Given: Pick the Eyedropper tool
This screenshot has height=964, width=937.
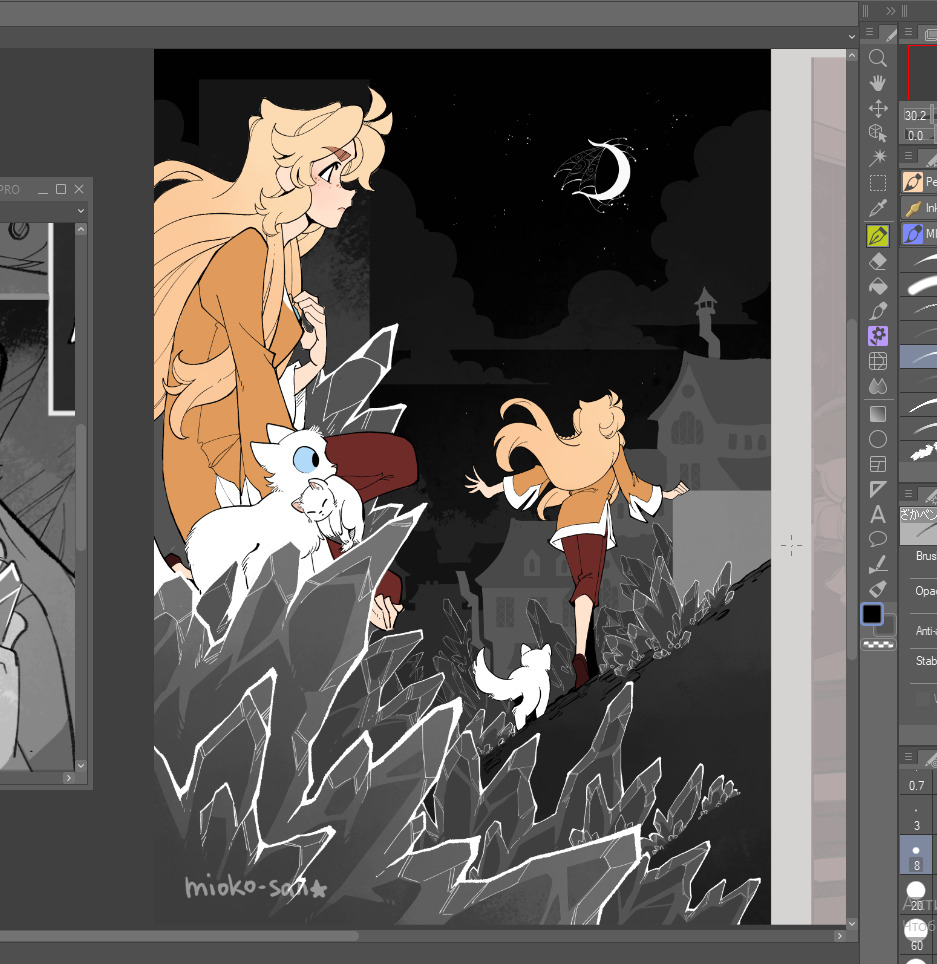Looking at the screenshot, I should pos(878,209).
